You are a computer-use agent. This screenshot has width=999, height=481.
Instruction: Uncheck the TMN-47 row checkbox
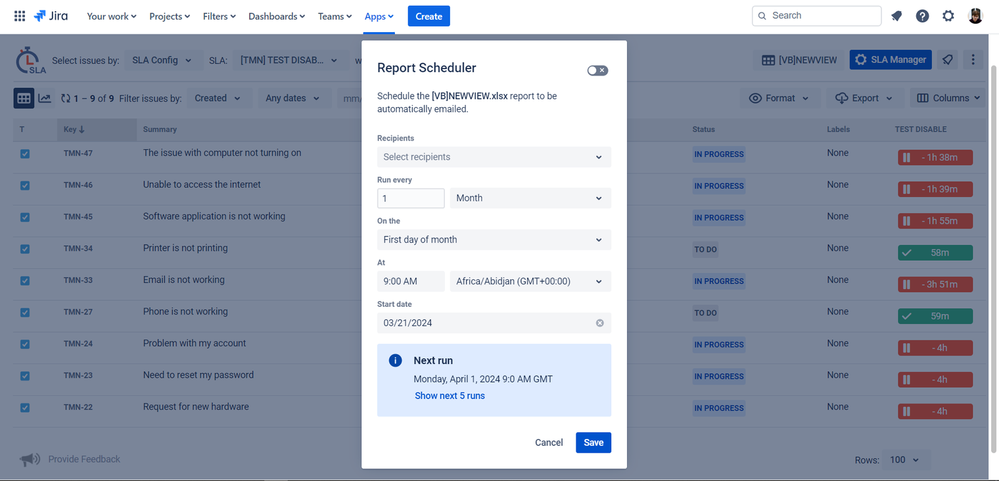(25, 154)
